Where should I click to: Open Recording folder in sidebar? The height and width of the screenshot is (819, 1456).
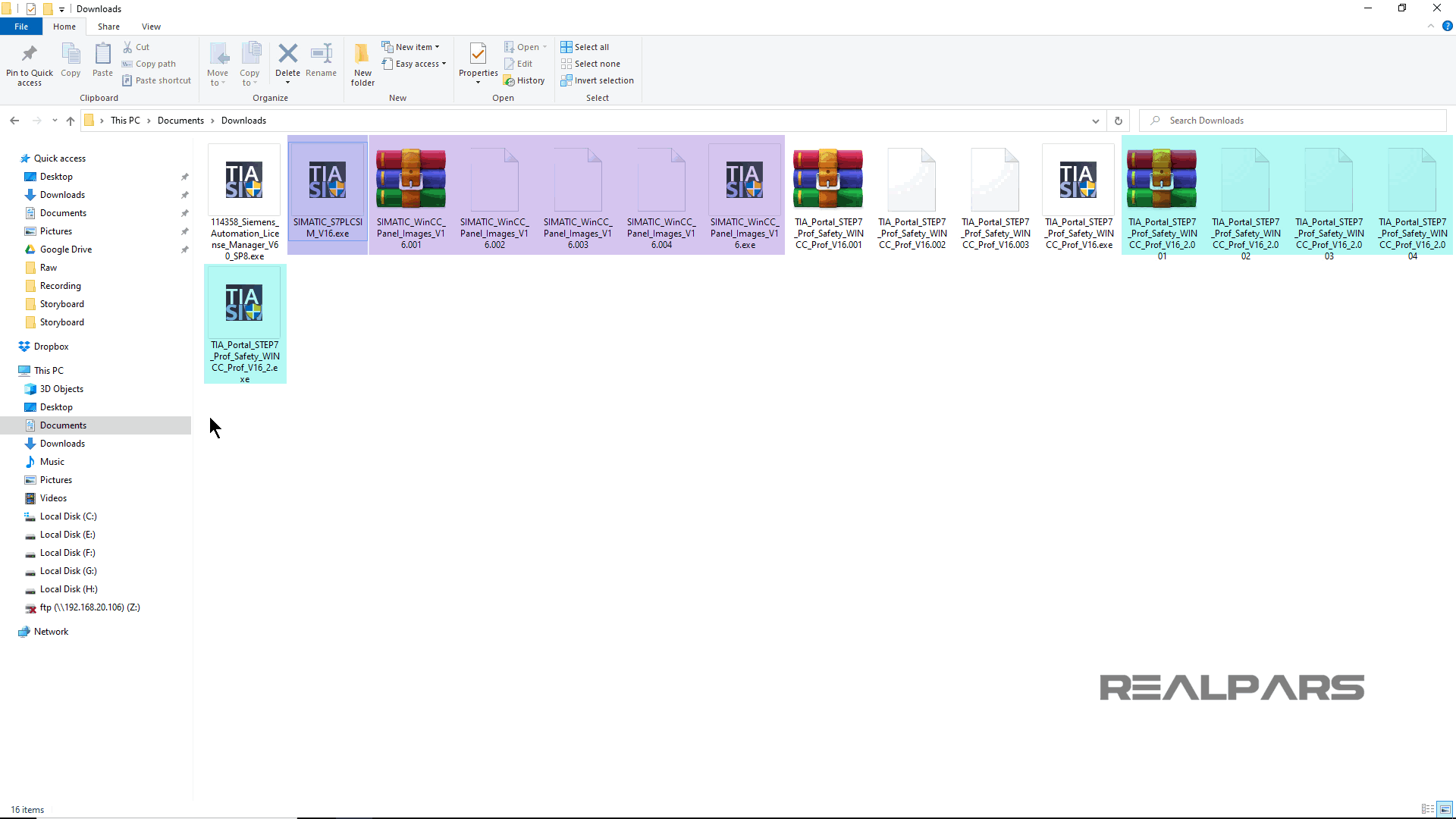point(60,286)
